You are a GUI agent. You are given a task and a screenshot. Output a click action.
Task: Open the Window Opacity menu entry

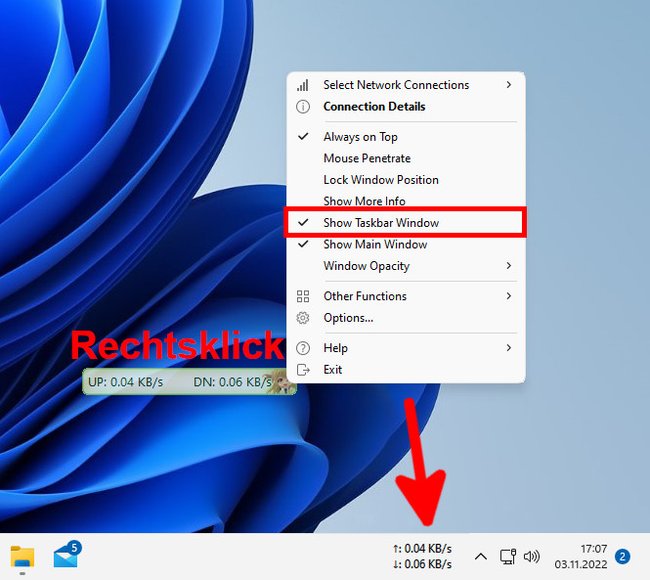406,266
